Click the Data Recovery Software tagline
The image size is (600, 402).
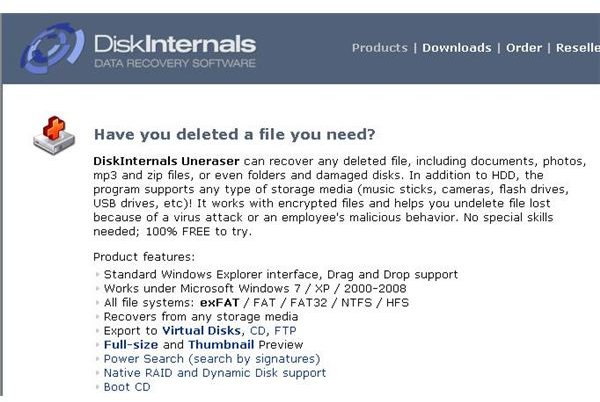coord(175,63)
